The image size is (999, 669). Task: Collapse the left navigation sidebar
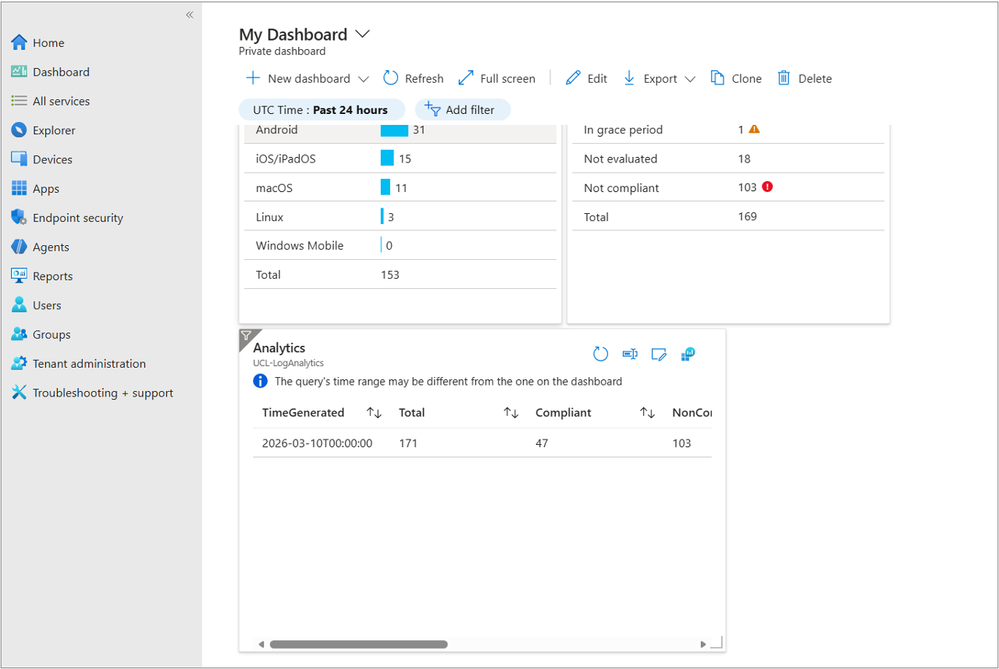tap(189, 15)
